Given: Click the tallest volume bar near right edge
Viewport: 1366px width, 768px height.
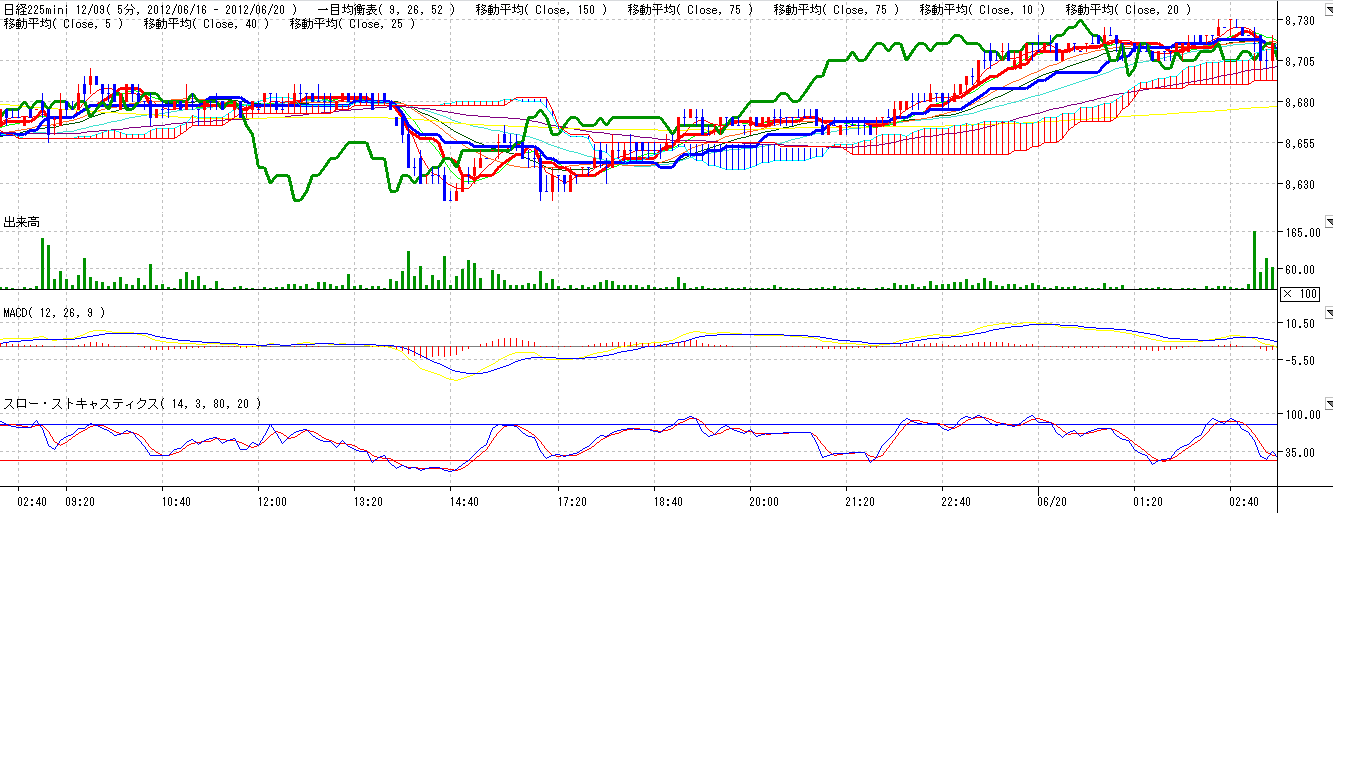Looking at the screenshot, I should 1254,260.
